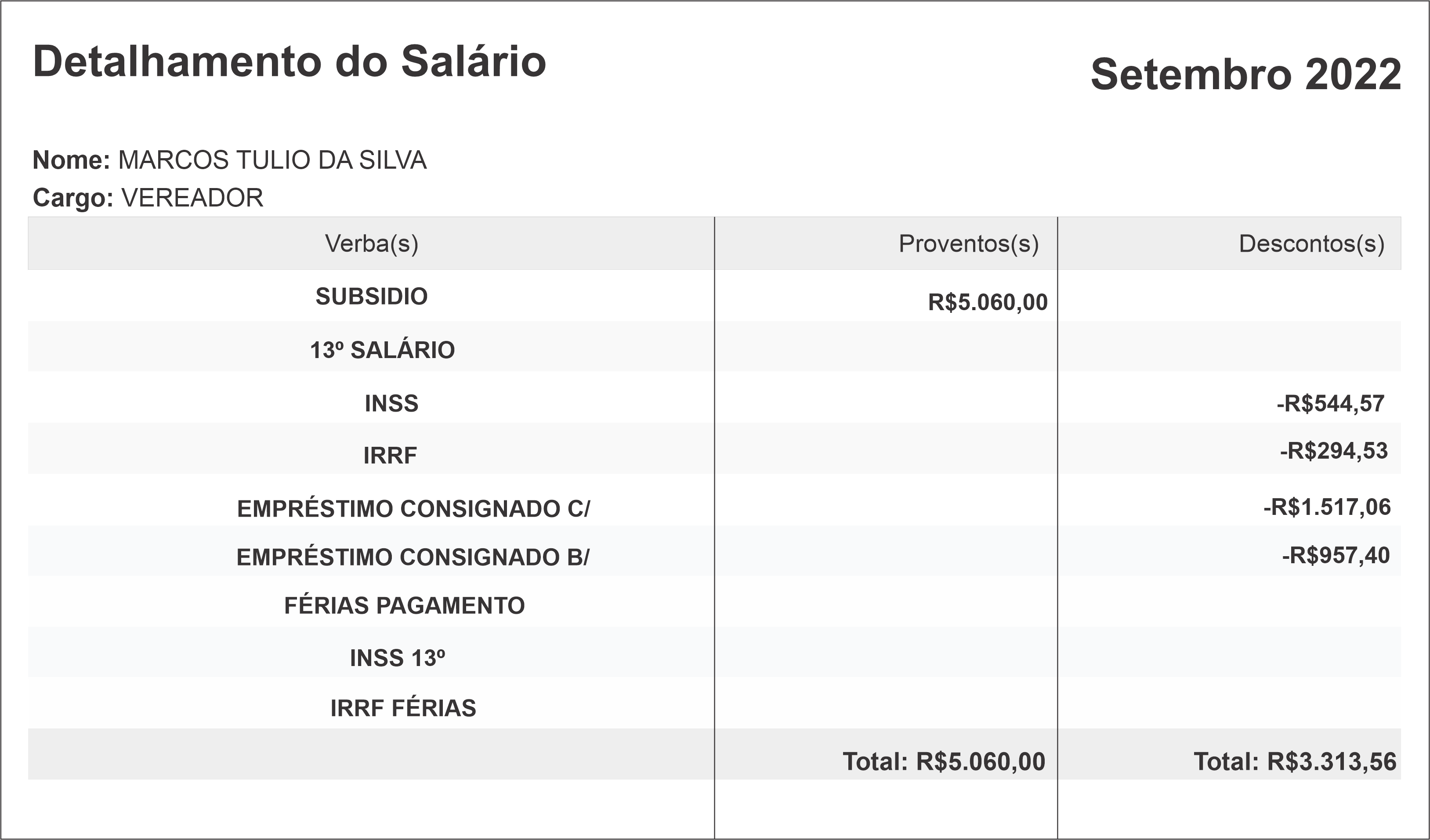
Task: Click the descontos Total R$3.313,56
Action: (1295, 762)
